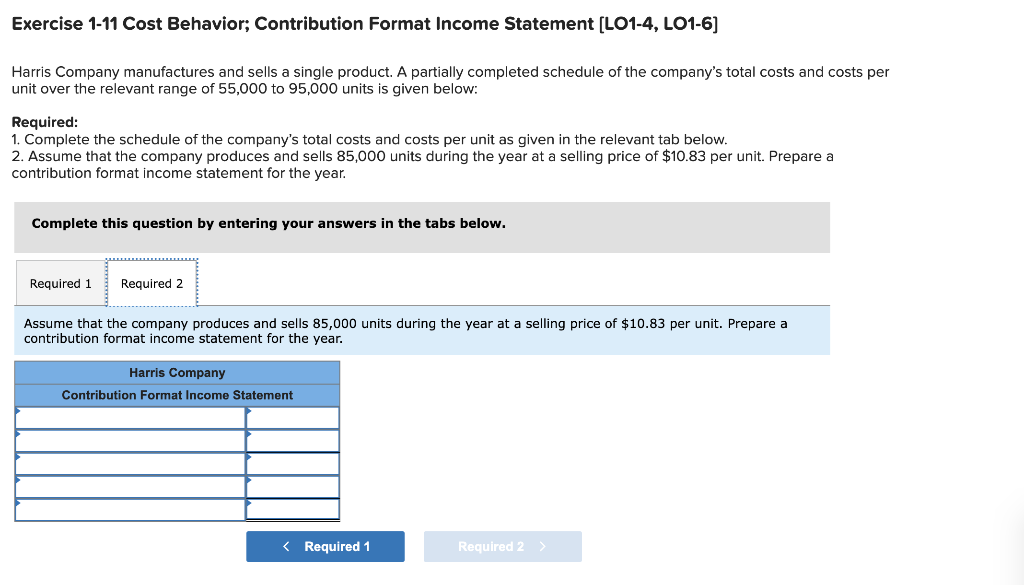This screenshot has height=585, width=1024.
Task: Click the Harris Company header cell
Action: click(177, 372)
